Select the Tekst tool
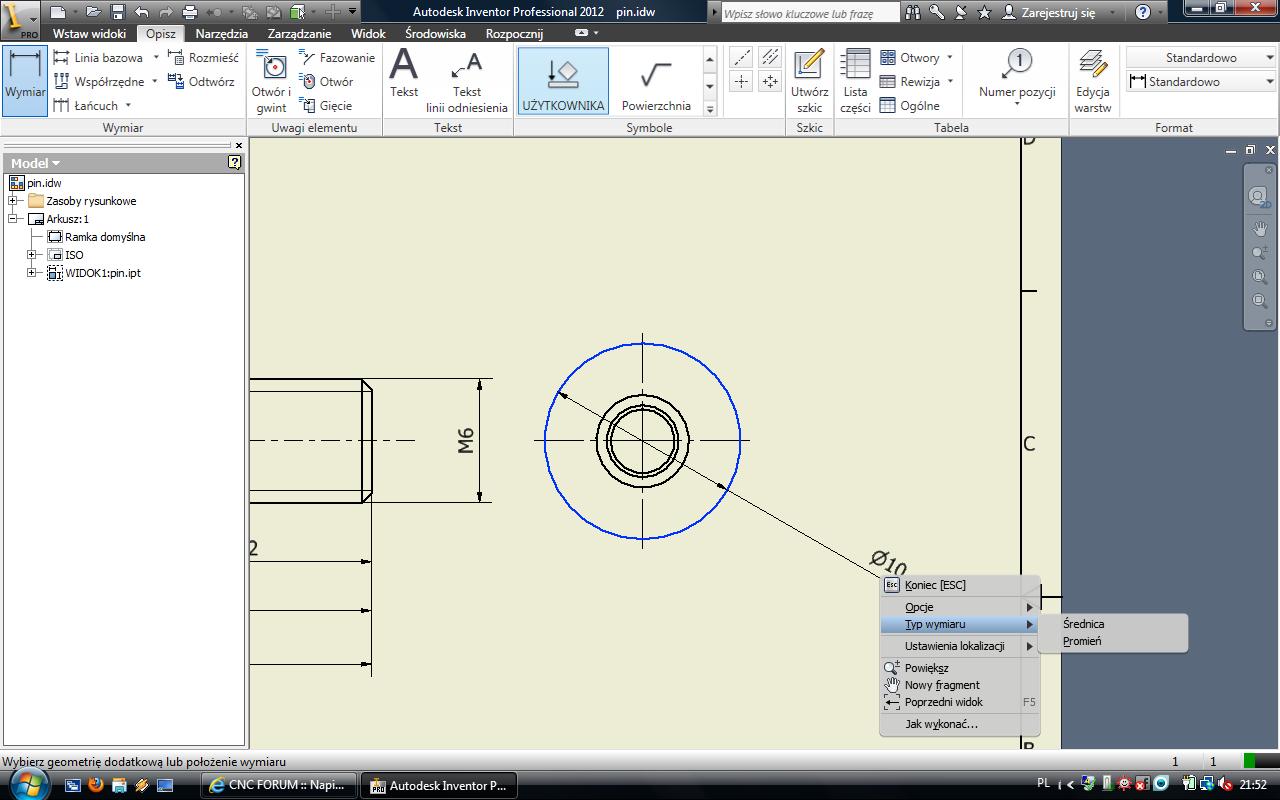 [404, 74]
